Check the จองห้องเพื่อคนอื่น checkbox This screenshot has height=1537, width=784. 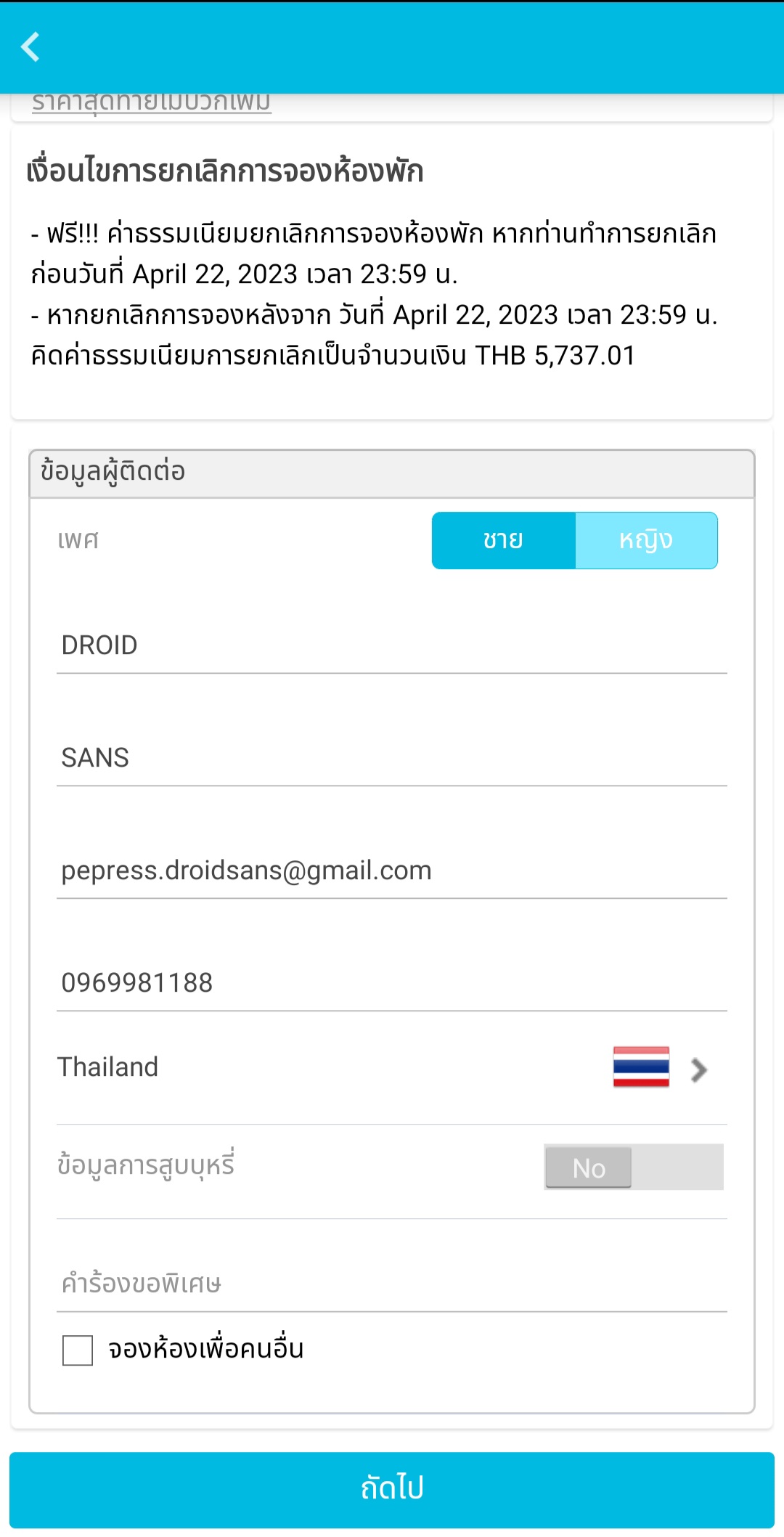(78, 1350)
